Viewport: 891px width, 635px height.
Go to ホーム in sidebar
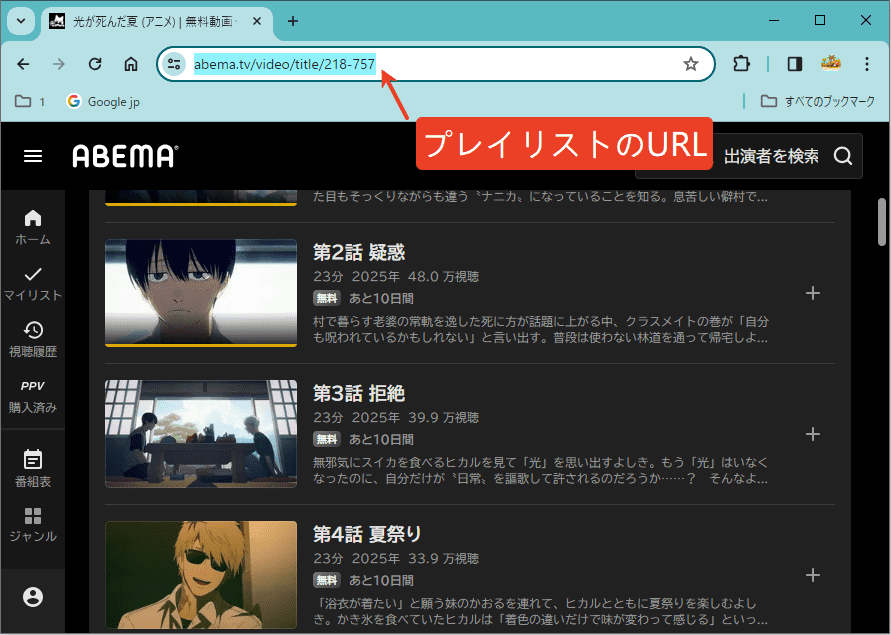click(x=33, y=228)
